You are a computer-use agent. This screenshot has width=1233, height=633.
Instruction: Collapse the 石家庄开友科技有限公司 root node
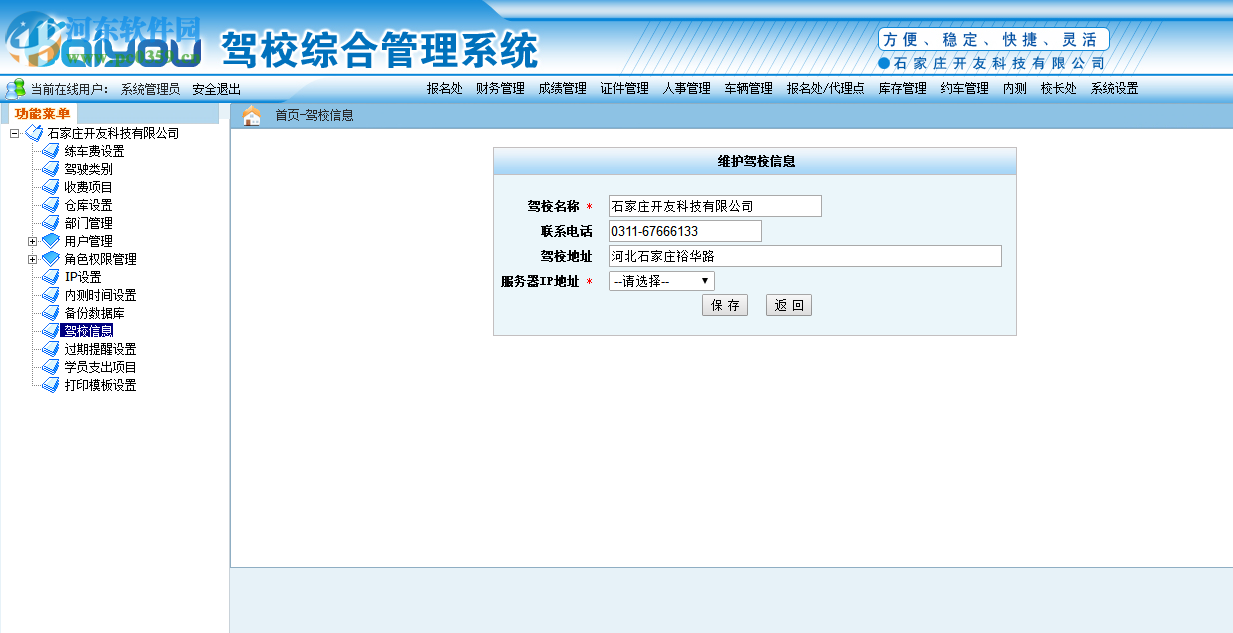coord(12,132)
